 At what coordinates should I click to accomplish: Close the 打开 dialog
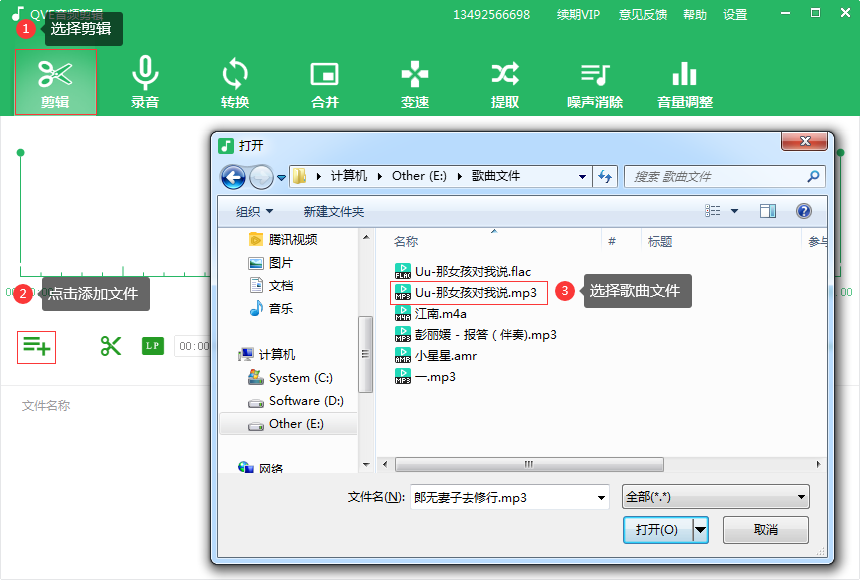point(804,141)
